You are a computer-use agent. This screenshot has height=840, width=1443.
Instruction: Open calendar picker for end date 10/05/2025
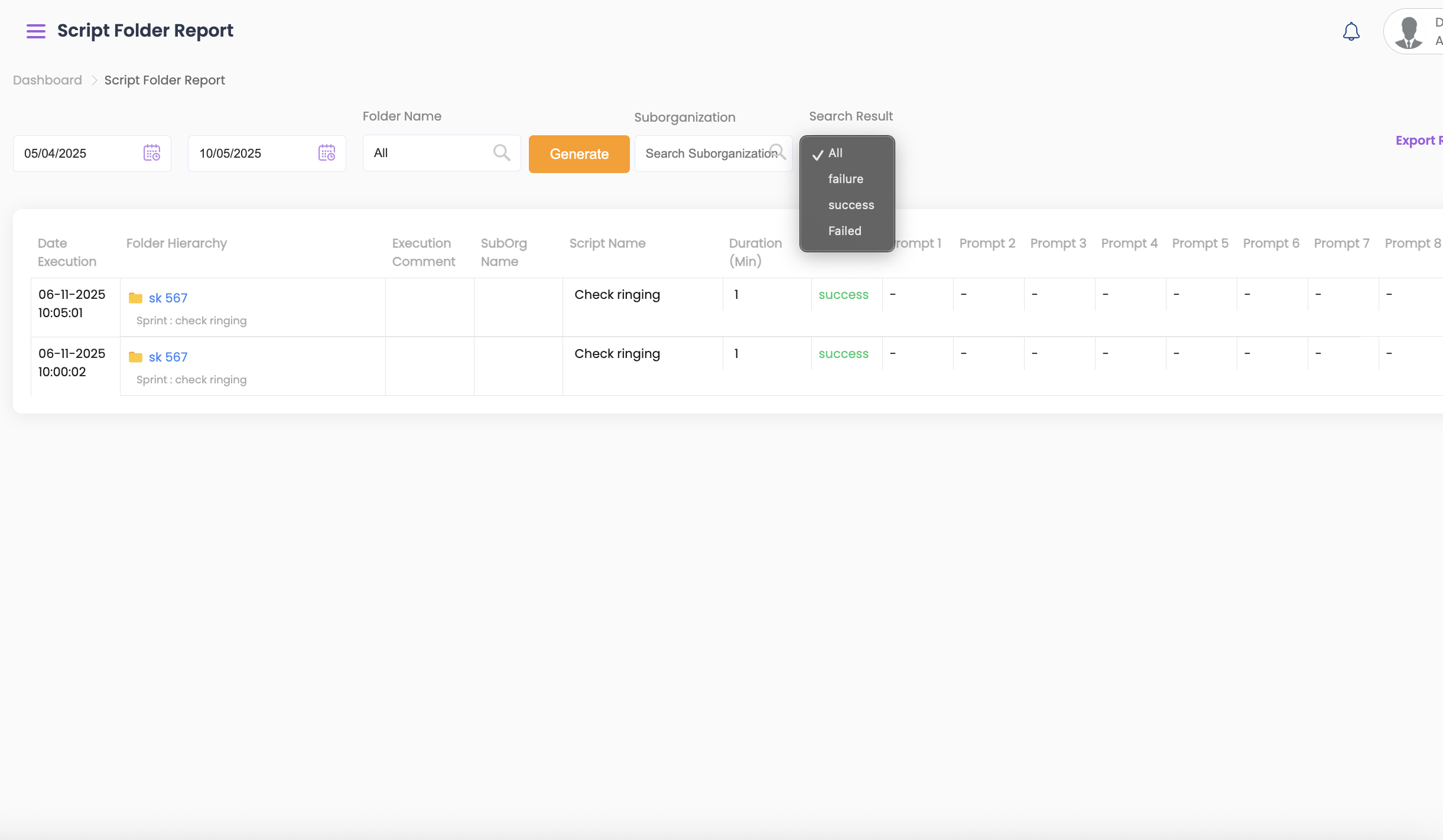coord(327,153)
